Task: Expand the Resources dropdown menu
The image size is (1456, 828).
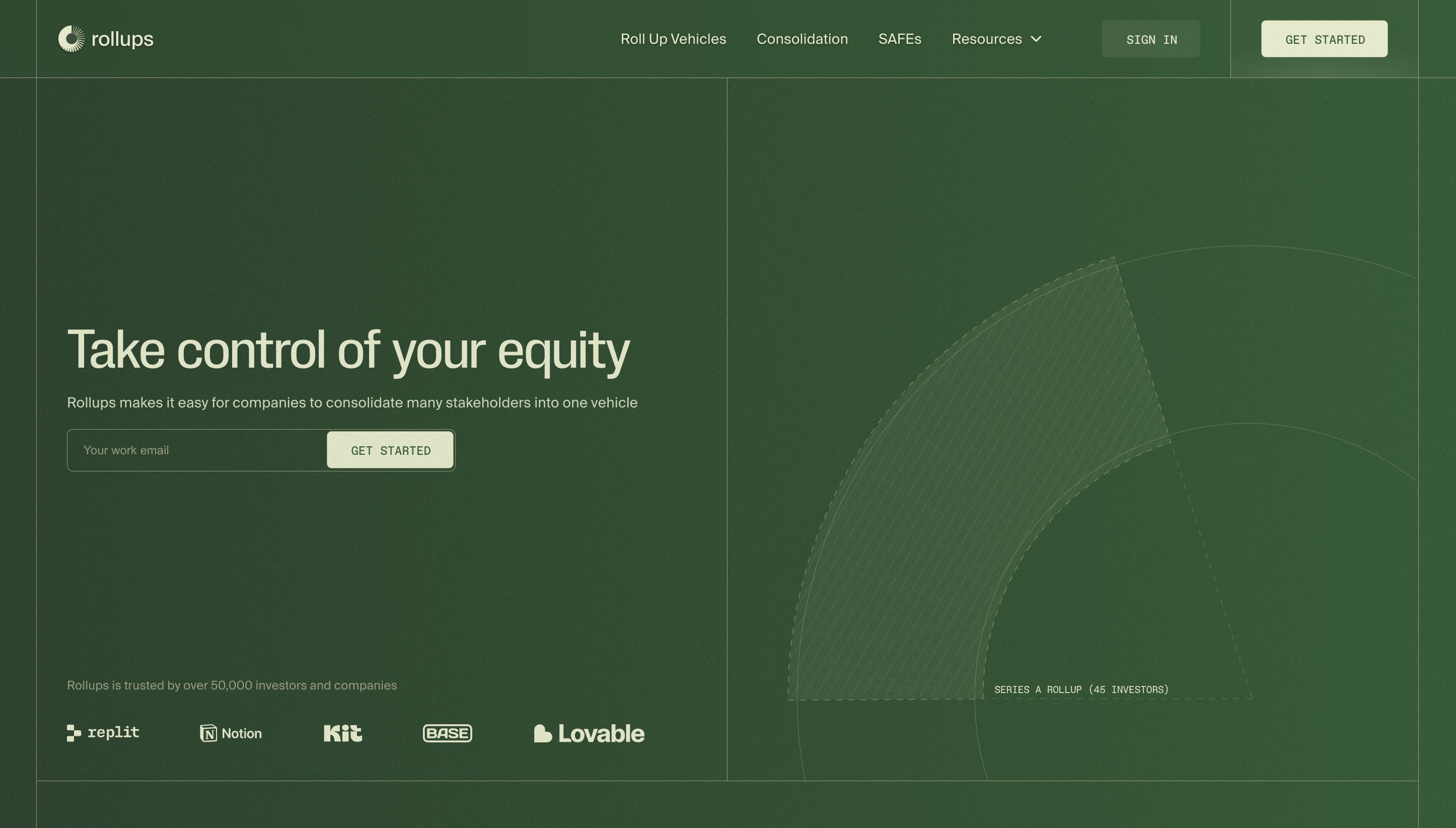Action: point(987,39)
